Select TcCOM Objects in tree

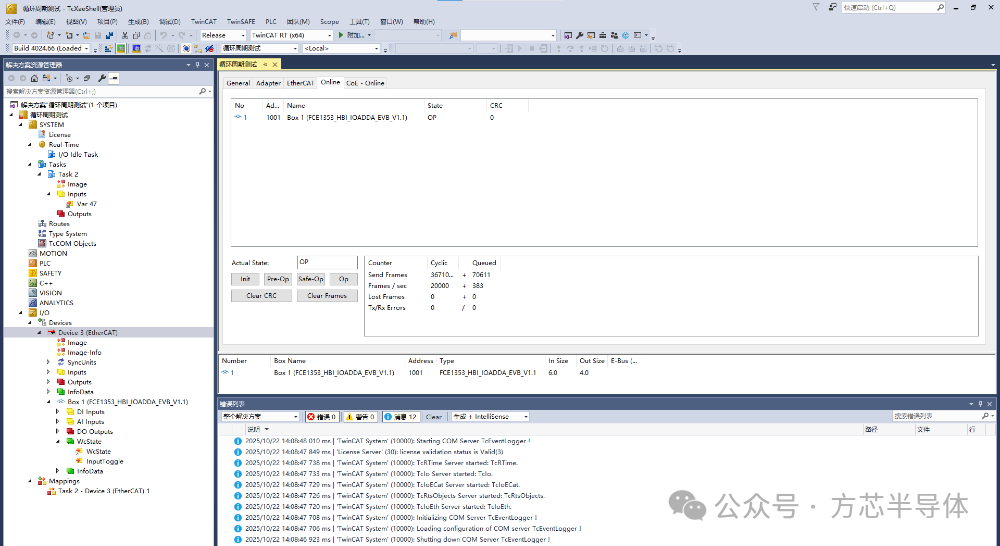click(x=72, y=244)
